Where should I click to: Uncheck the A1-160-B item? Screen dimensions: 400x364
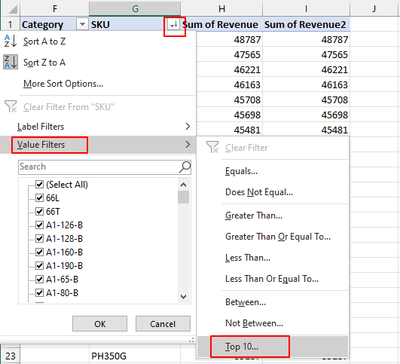pyautogui.click(x=40, y=252)
